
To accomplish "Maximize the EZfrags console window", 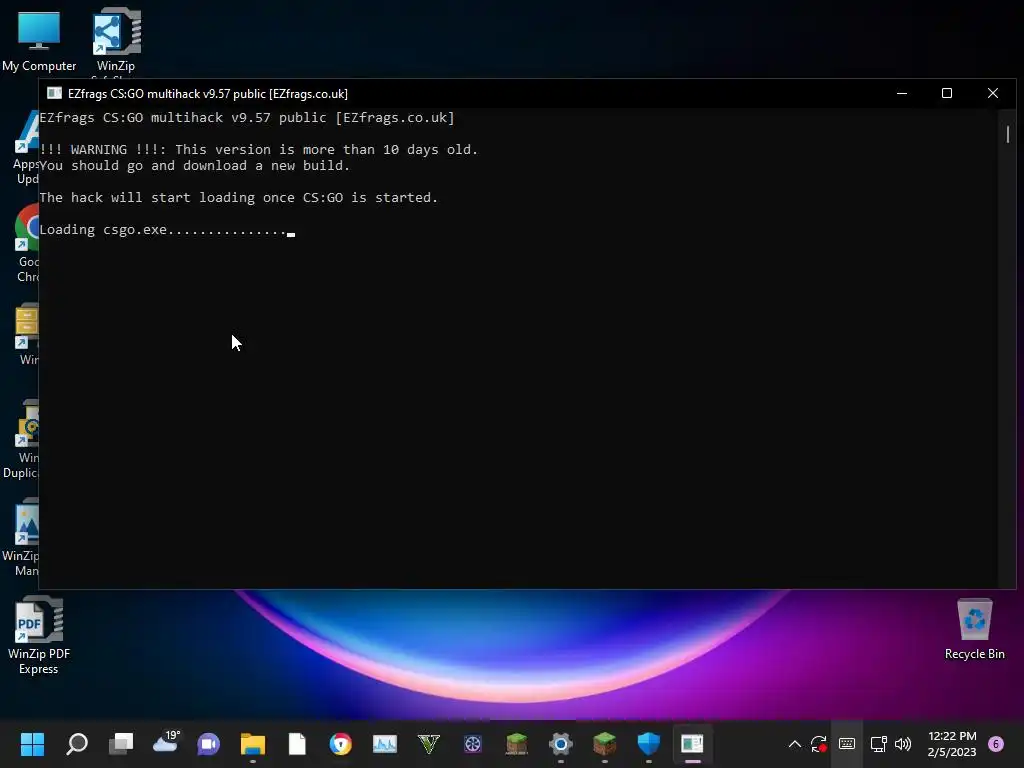I will pyautogui.click(x=947, y=93).
